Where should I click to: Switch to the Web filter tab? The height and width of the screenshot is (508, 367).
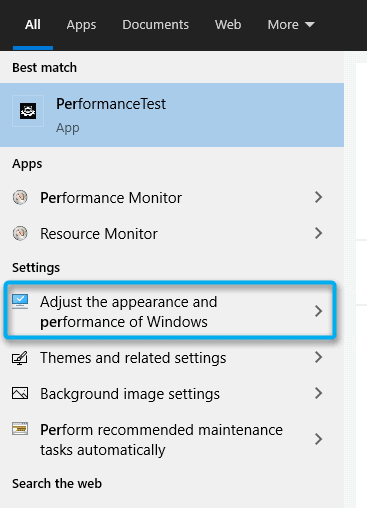coord(228,25)
